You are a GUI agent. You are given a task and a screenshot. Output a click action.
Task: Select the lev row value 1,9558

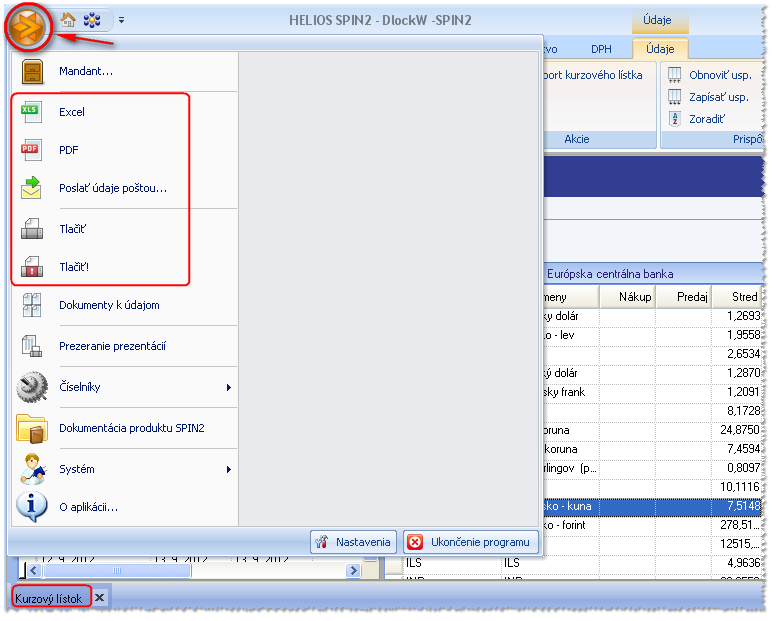[743, 335]
